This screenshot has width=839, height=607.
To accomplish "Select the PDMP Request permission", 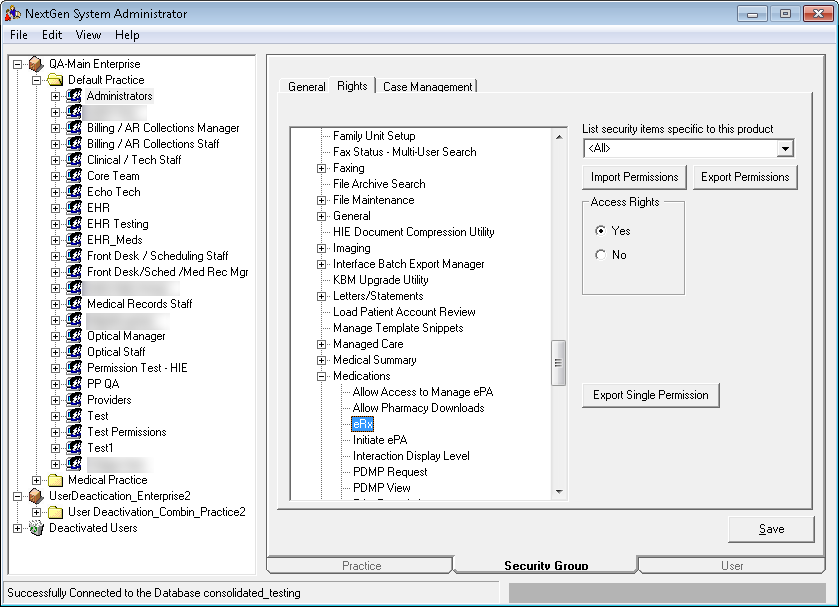I will 390,472.
